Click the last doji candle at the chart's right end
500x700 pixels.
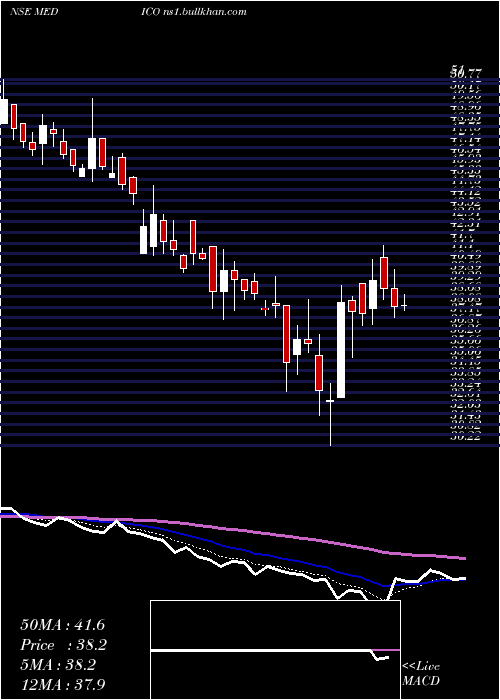[404, 305]
